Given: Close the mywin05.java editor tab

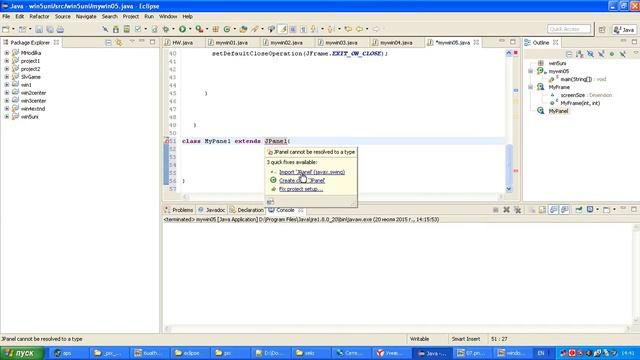Looking at the screenshot, I should [476, 42].
